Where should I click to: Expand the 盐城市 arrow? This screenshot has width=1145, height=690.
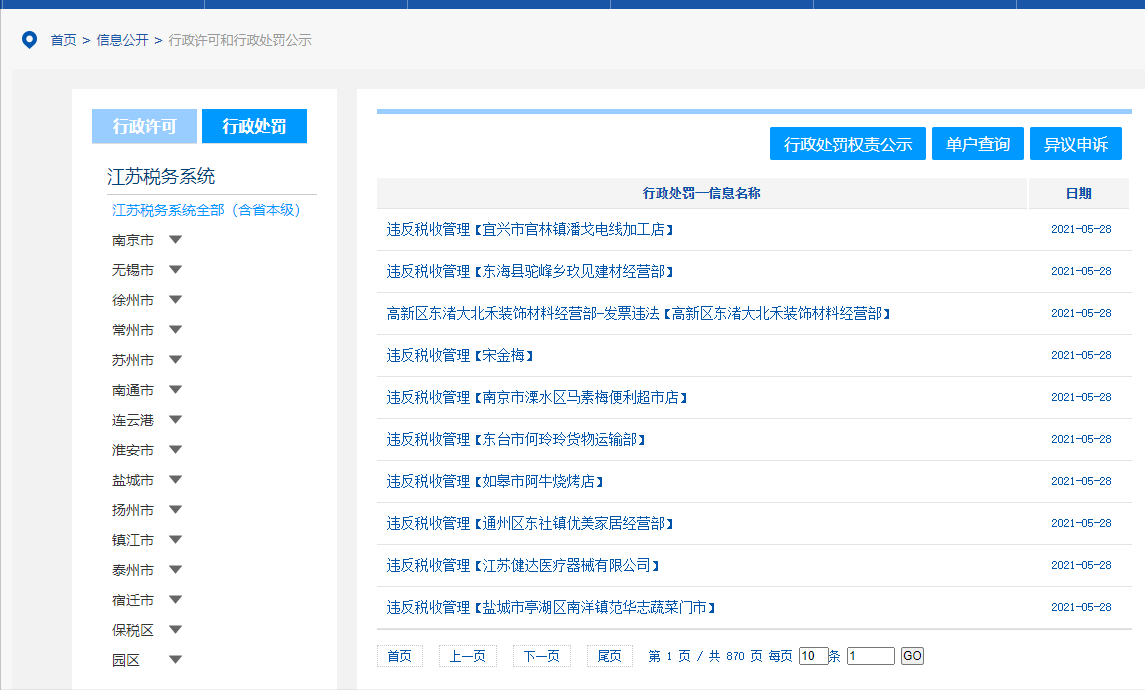tap(175, 480)
